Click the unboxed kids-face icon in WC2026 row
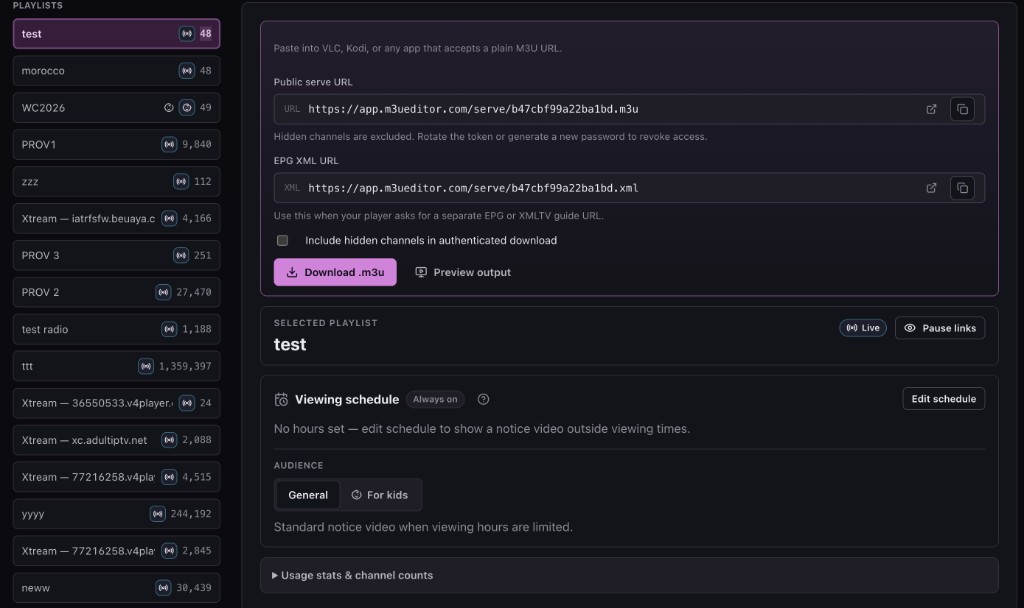Image resolution: width=1024 pixels, height=608 pixels. (168, 108)
